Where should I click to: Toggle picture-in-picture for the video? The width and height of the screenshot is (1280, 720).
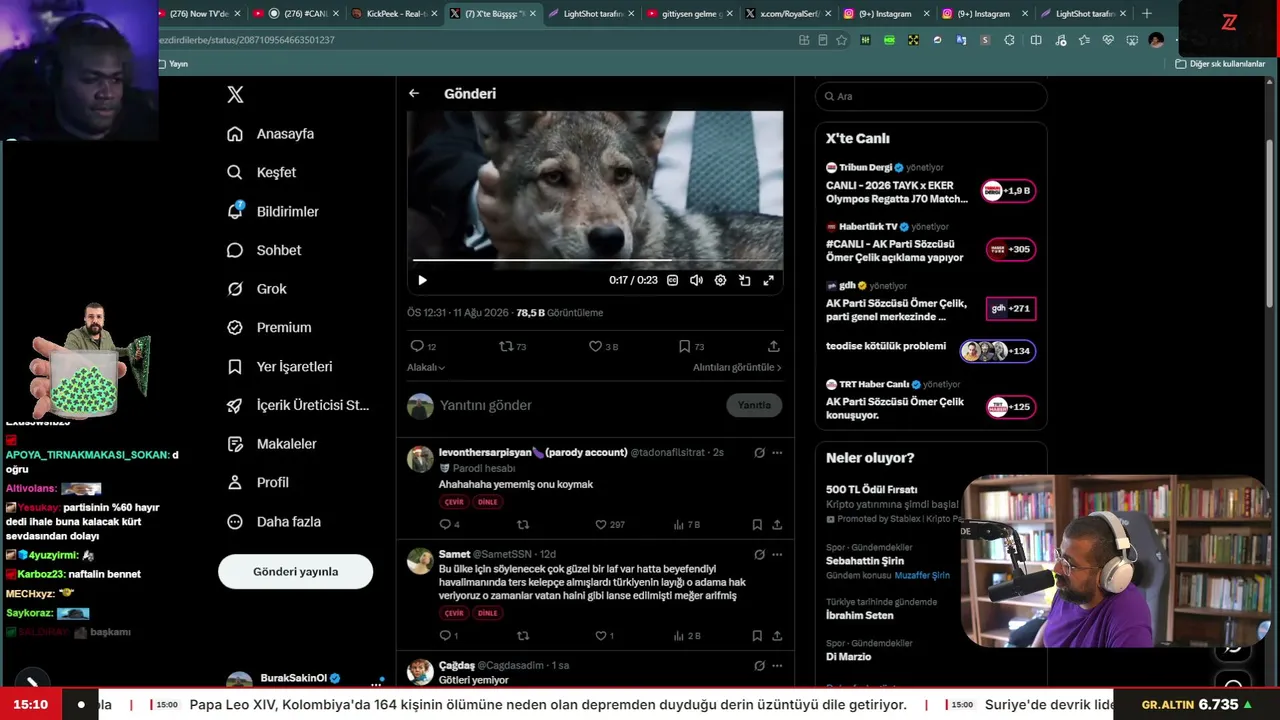coord(744,280)
